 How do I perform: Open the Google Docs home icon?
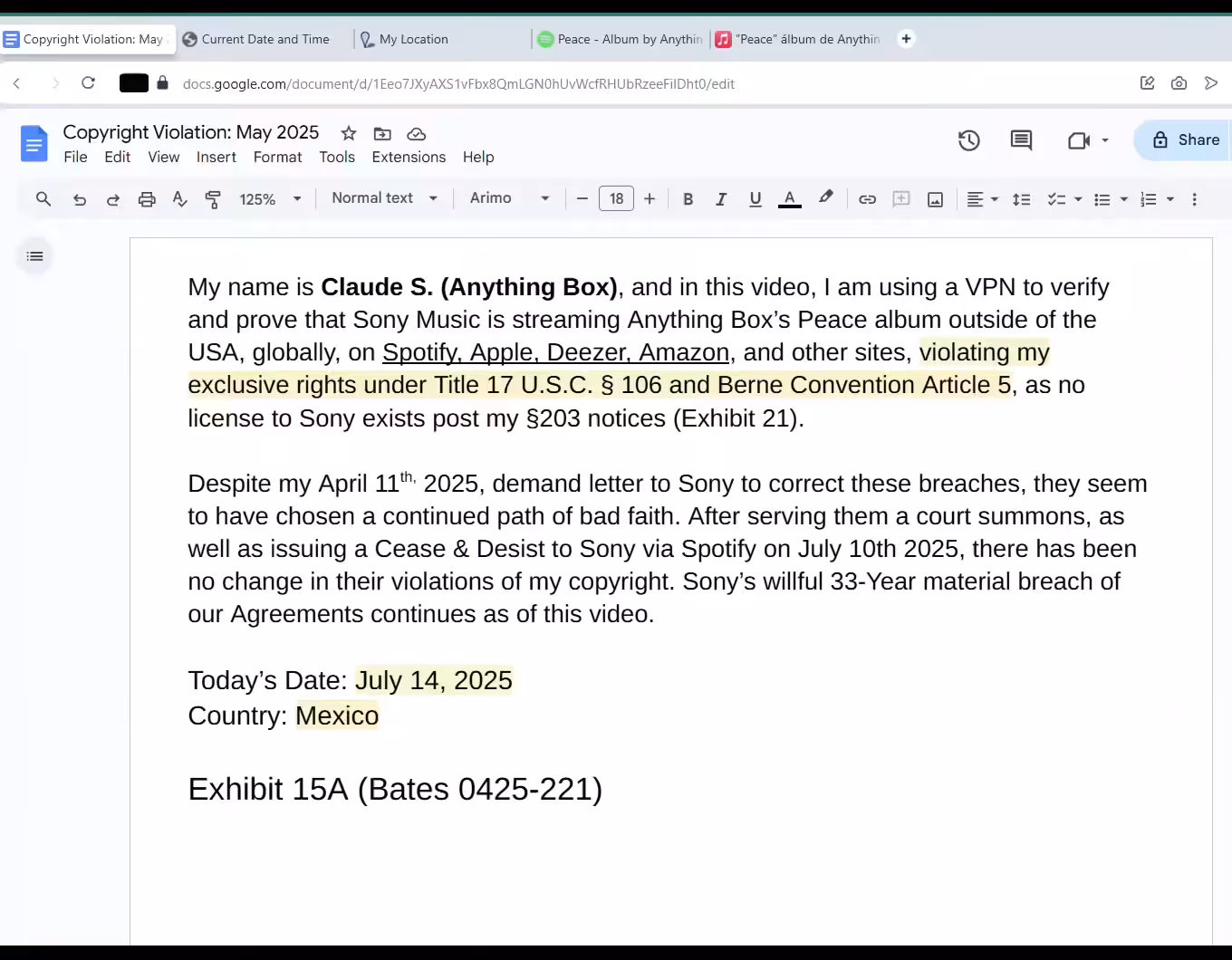click(34, 143)
